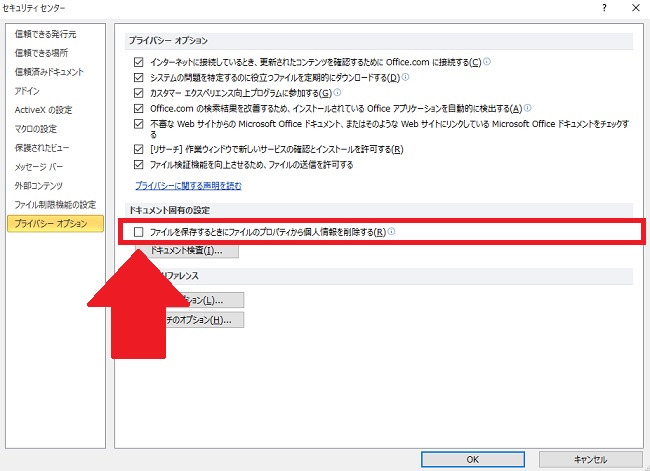Toggle Customer Experience program checkbox
The width and height of the screenshot is (650, 471).
(x=138, y=93)
